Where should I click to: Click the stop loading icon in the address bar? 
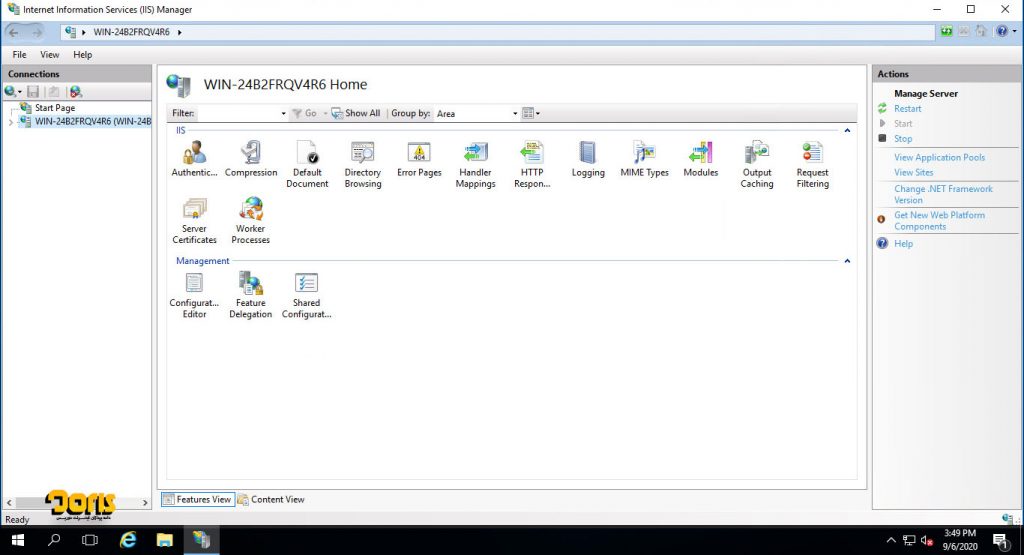pyautogui.click(x=964, y=31)
